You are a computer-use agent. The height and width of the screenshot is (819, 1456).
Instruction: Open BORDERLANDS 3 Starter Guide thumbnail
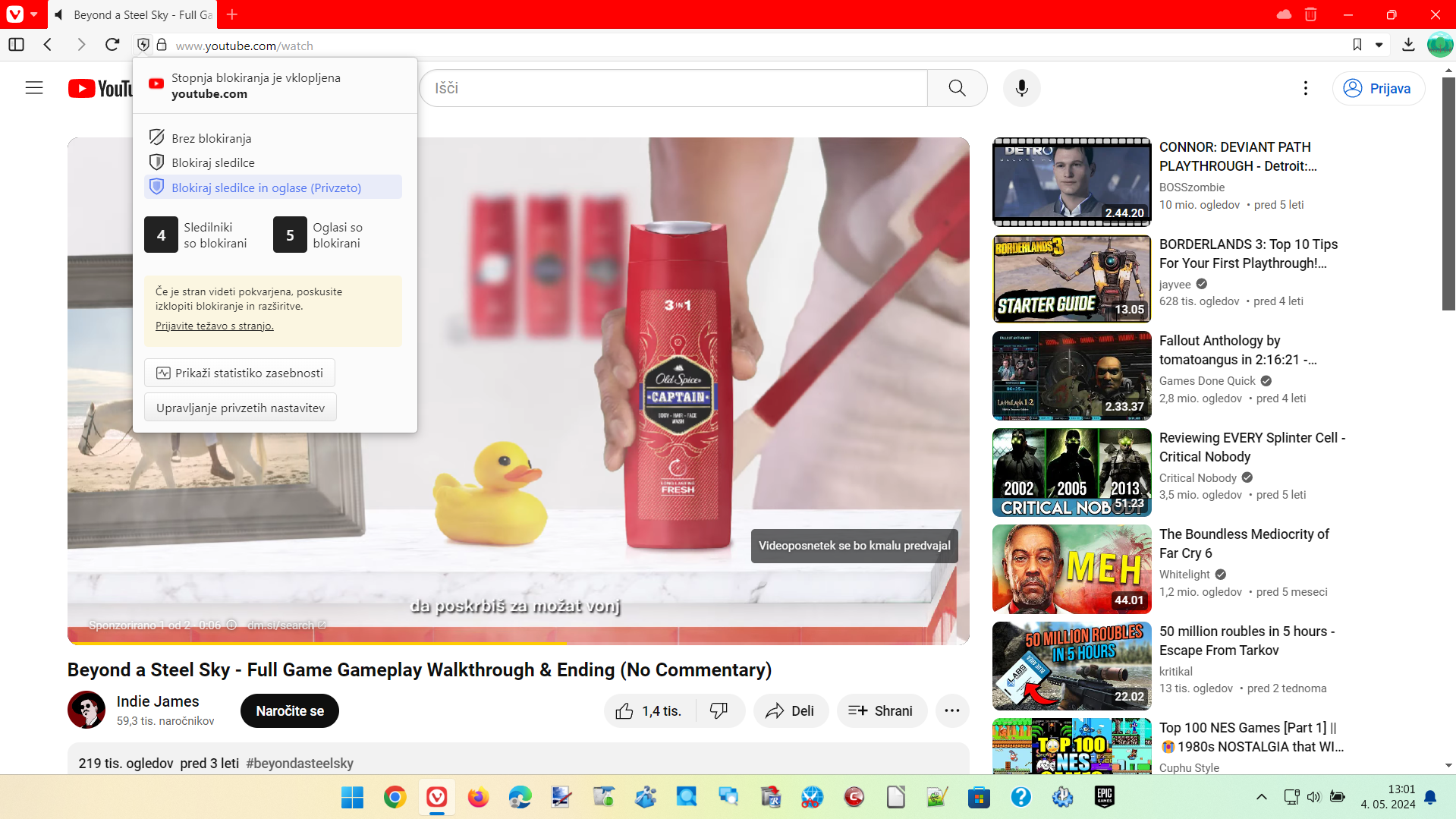pyautogui.click(x=1071, y=279)
